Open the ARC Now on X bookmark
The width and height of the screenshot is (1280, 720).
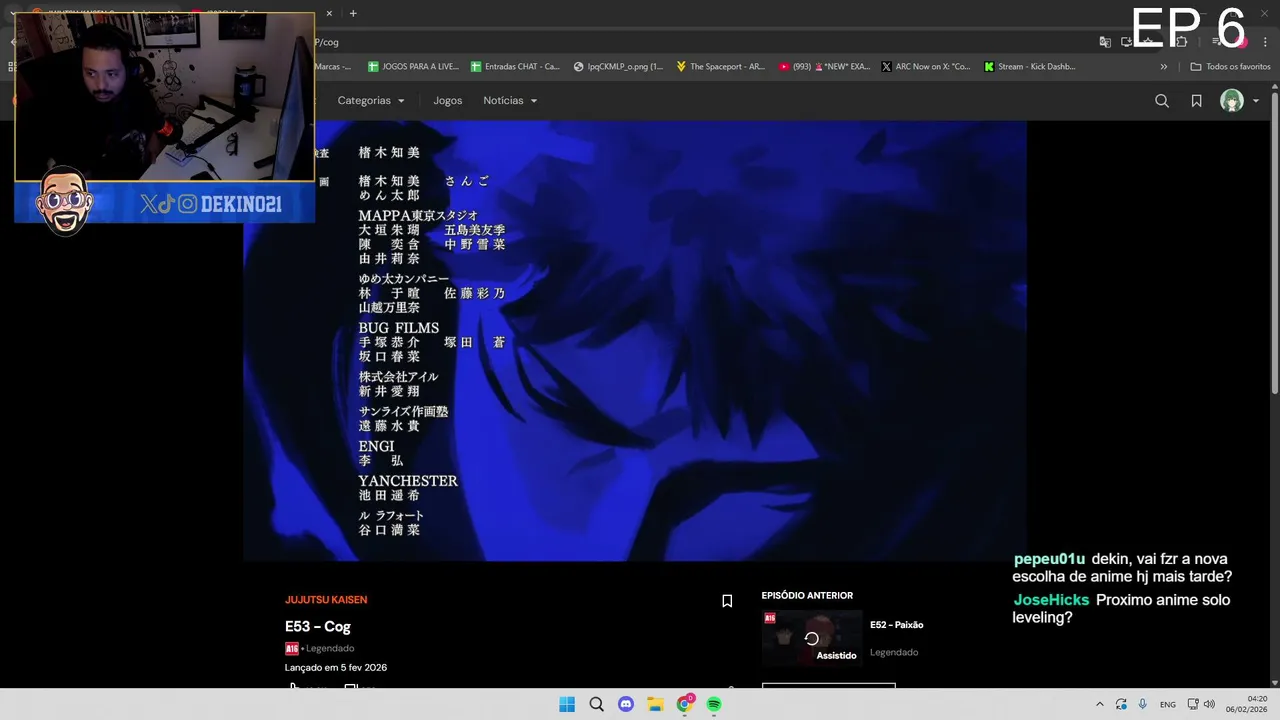click(926, 66)
